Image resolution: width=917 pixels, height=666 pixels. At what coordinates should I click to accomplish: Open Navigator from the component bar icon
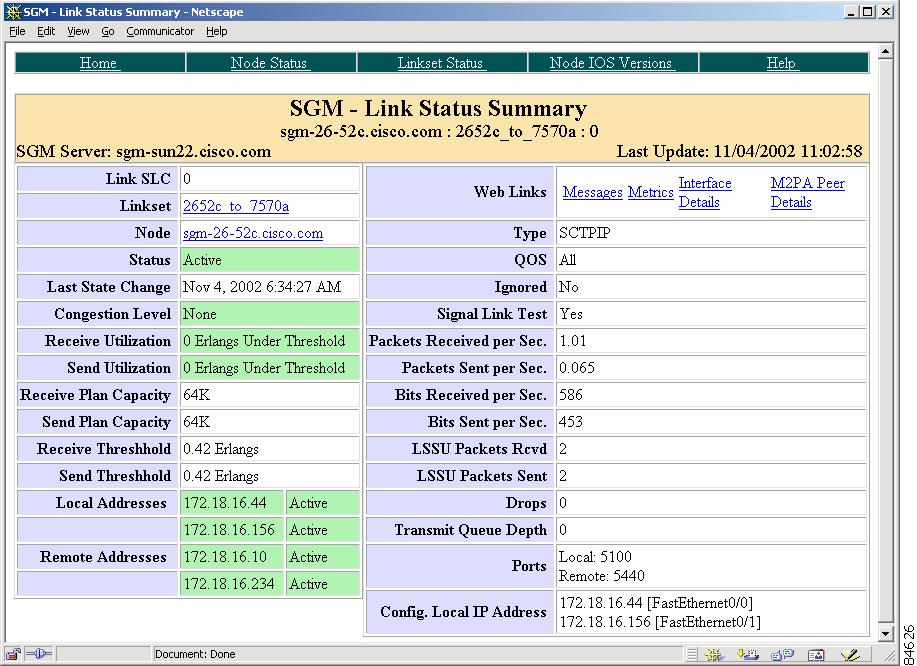pyautogui.click(x=714, y=654)
